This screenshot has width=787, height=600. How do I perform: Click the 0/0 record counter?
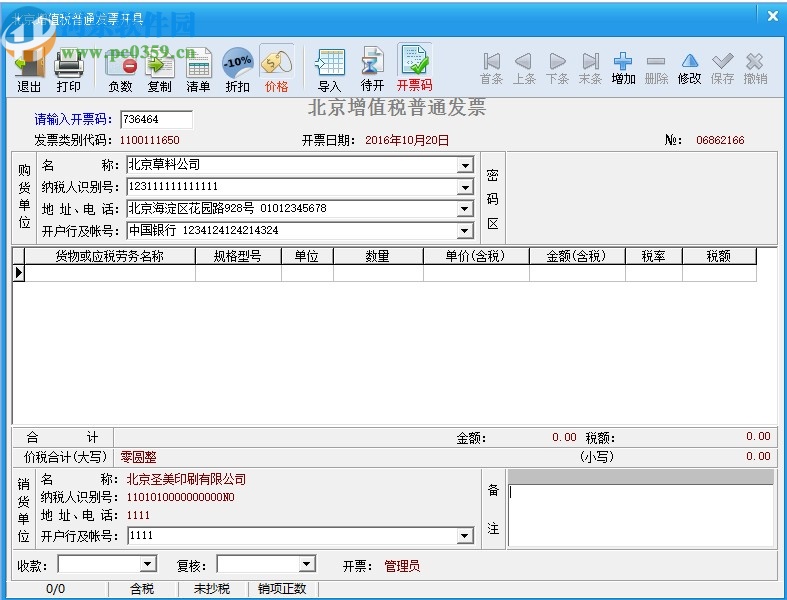coord(56,589)
